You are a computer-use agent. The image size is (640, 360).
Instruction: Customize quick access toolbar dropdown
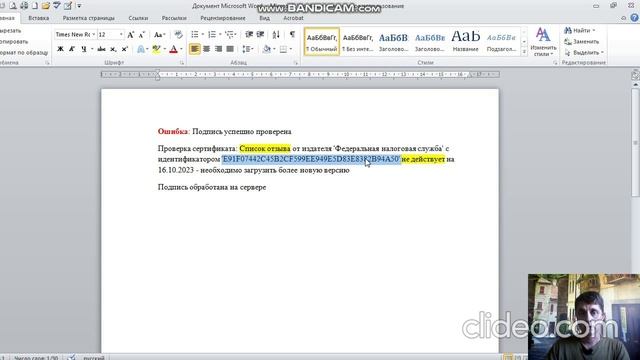79,6
